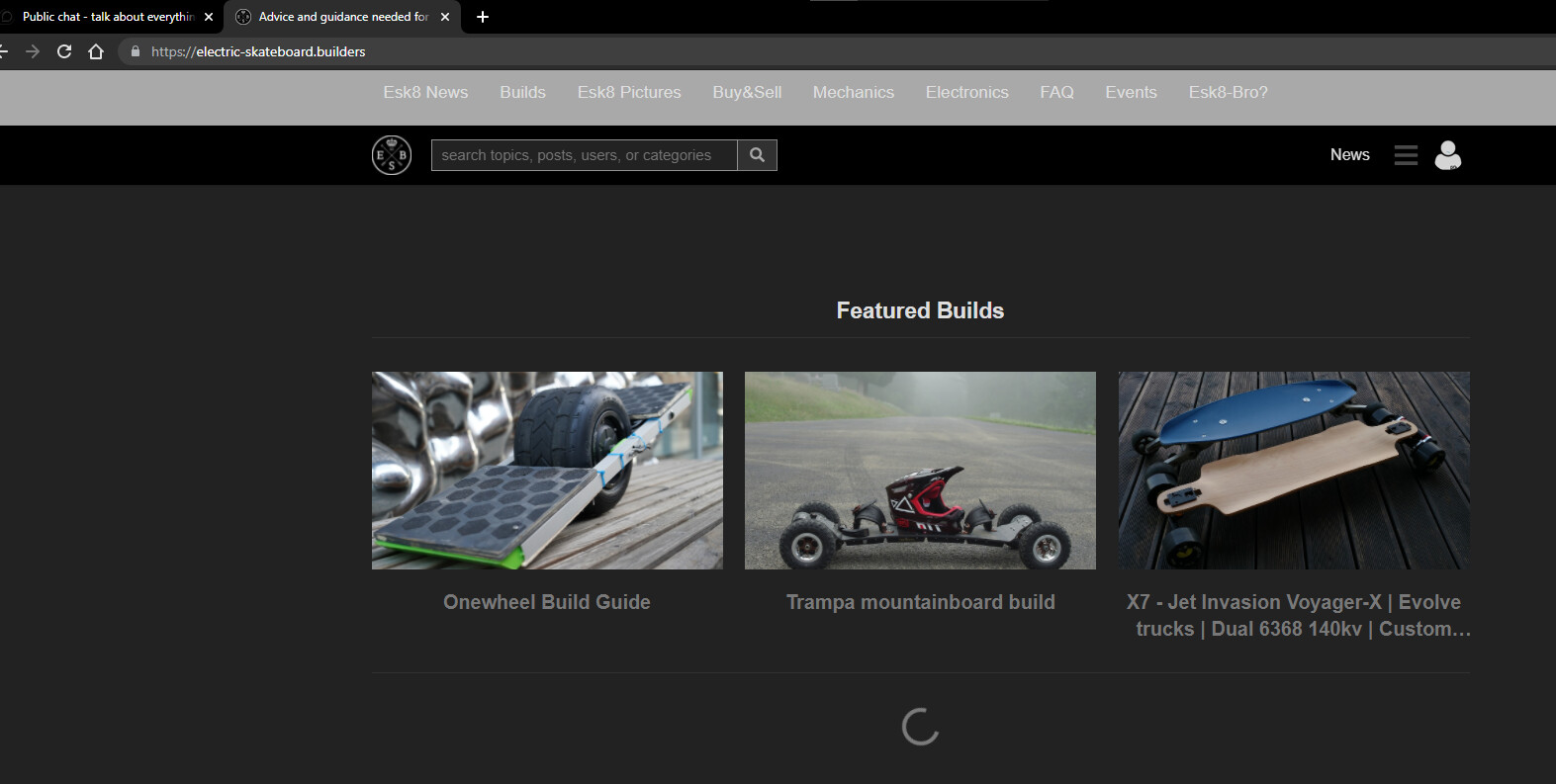Viewport: 1556px width, 784px height.
Task: Go to browser home page icon
Action: [96, 51]
